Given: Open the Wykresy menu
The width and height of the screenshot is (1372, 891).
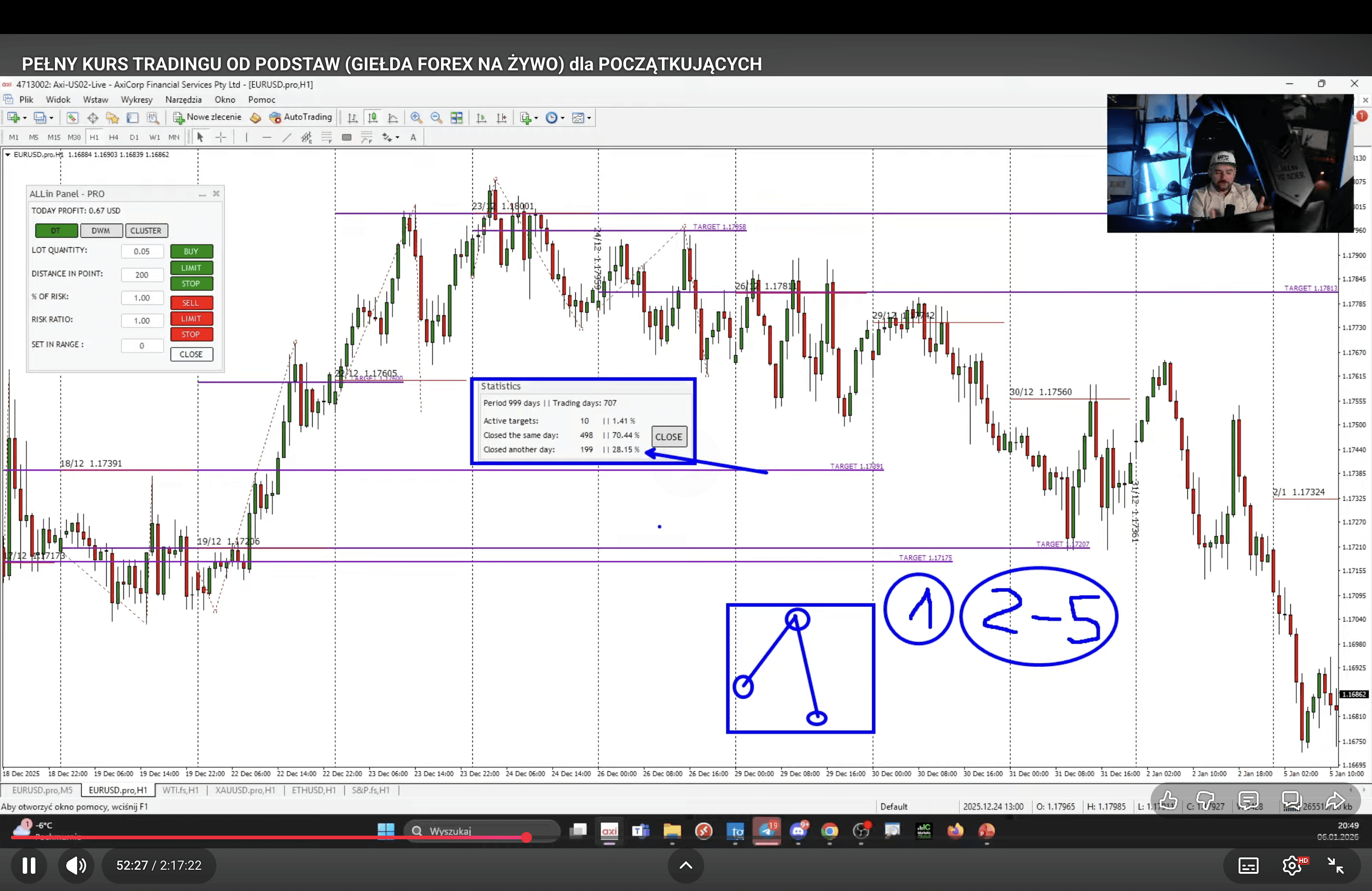Looking at the screenshot, I should coord(136,100).
